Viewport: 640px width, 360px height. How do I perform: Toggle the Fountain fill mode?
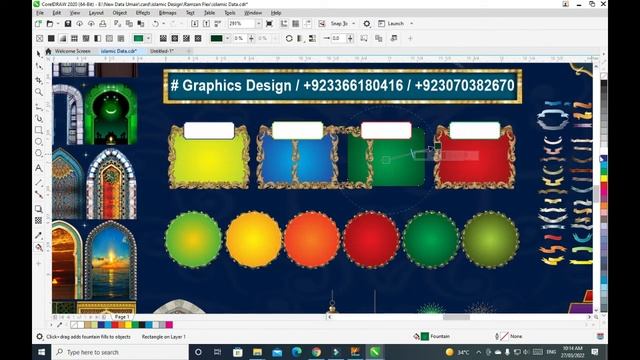coord(63,38)
